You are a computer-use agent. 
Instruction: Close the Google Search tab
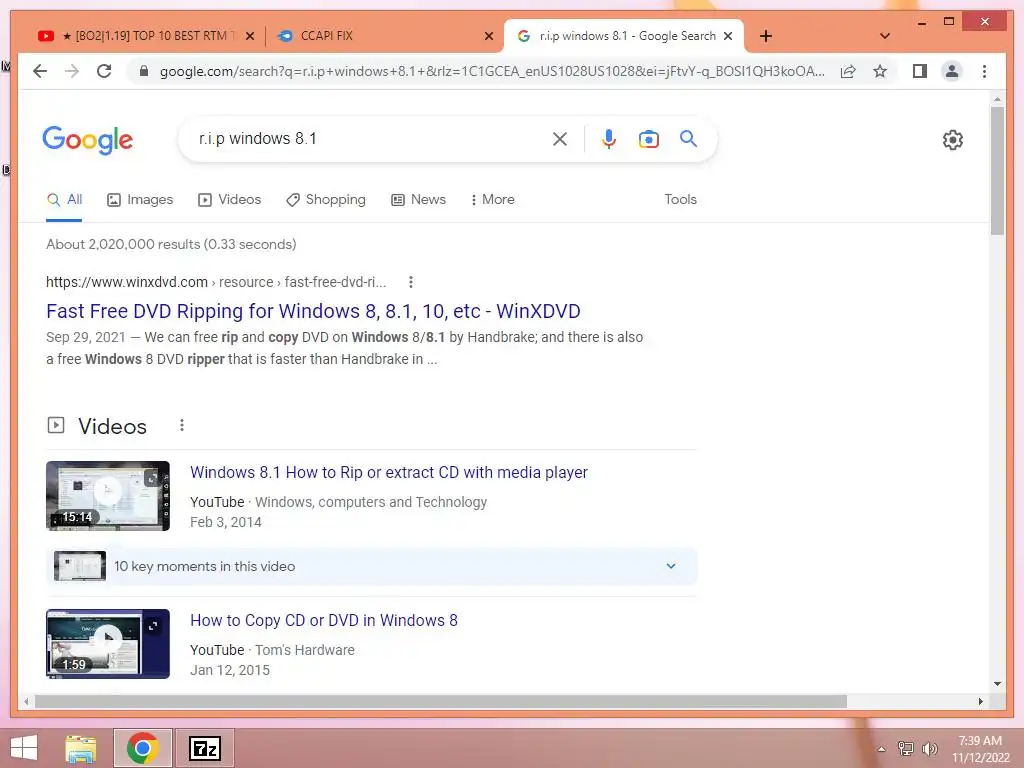(728, 36)
